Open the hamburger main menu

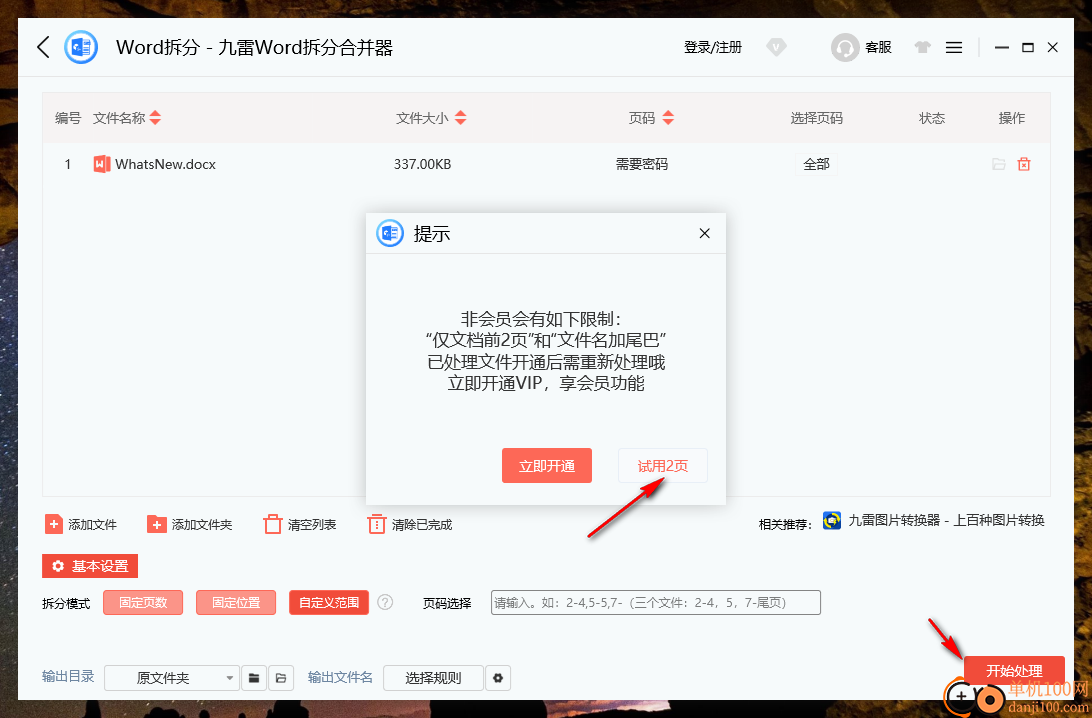(x=953, y=47)
